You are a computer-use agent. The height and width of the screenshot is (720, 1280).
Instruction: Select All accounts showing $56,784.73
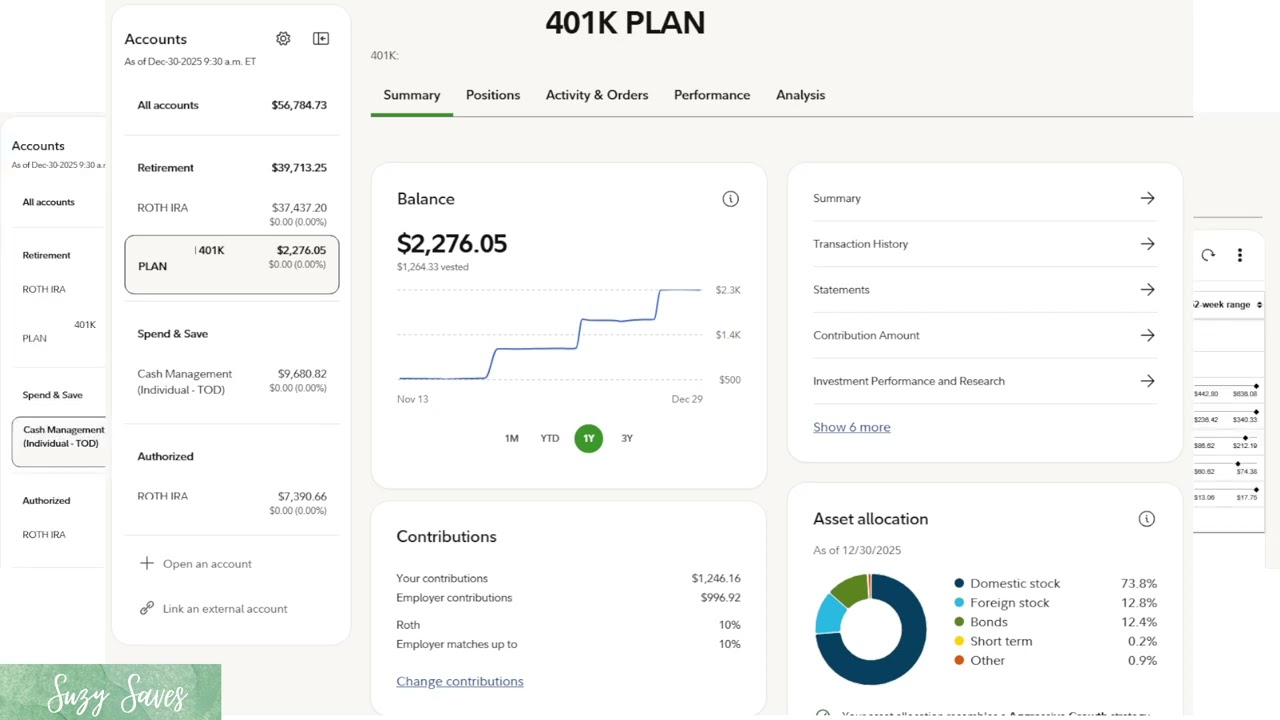tap(232, 105)
